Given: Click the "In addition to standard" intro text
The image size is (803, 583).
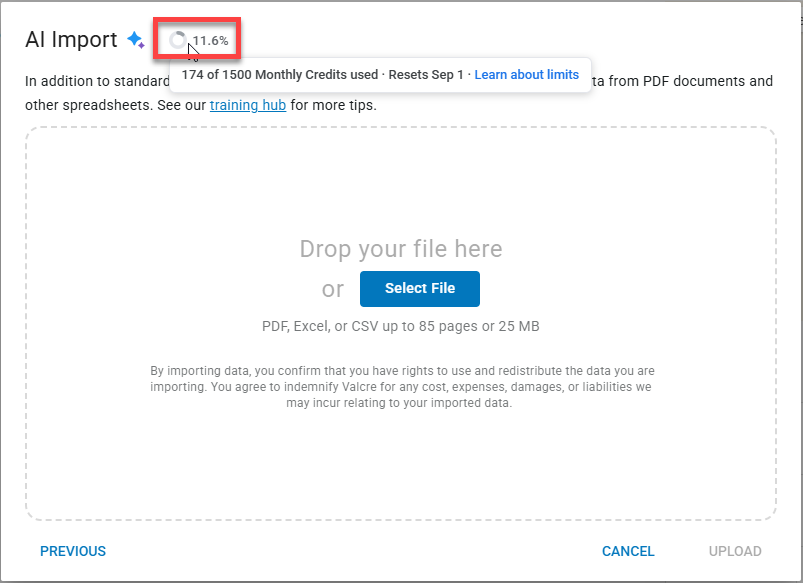Looking at the screenshot, I should (97, 81).
